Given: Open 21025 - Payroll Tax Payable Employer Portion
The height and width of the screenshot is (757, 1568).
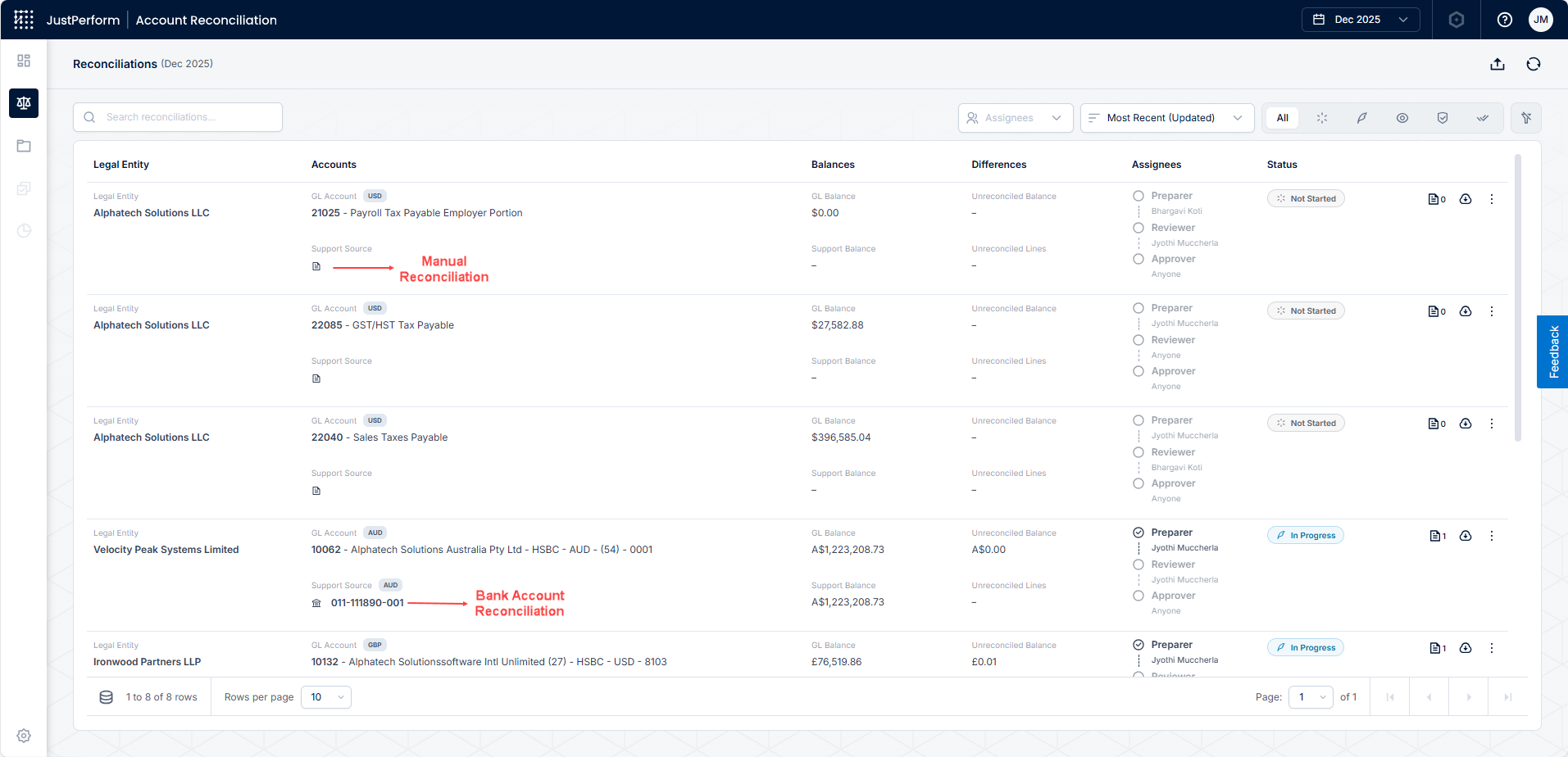Looking at the screenshot, I should tap(416, 213).
